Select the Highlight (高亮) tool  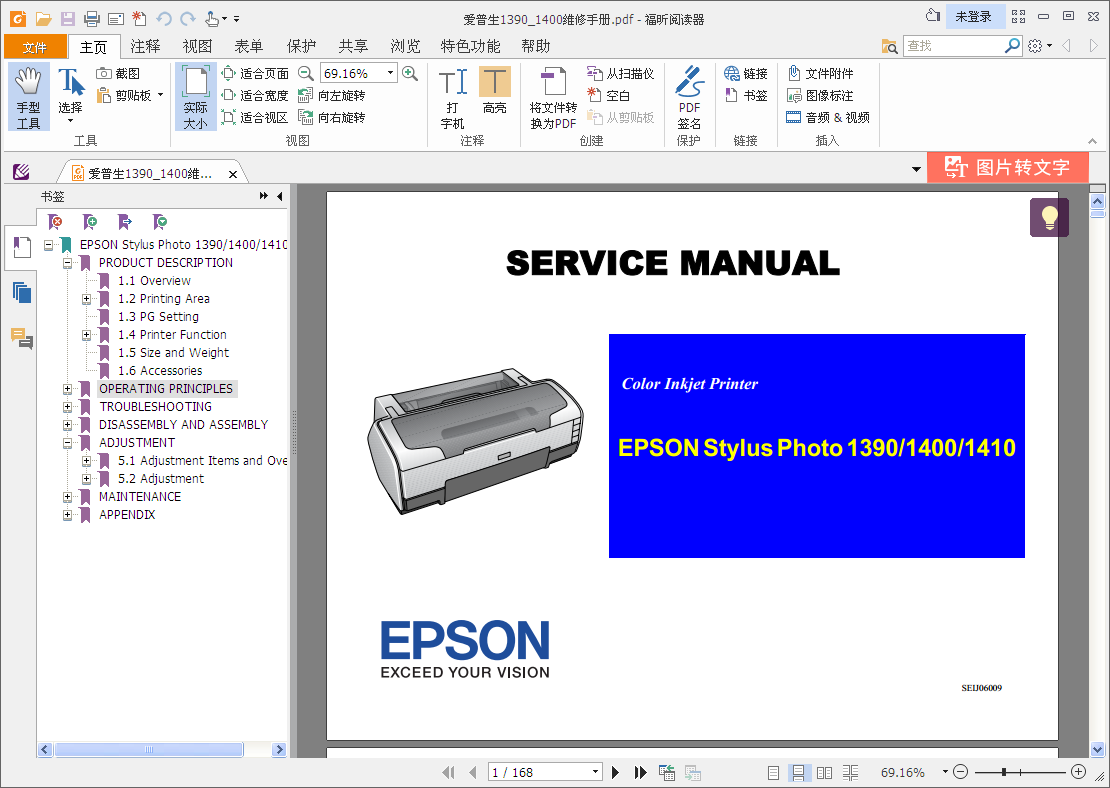pos(495,91)
